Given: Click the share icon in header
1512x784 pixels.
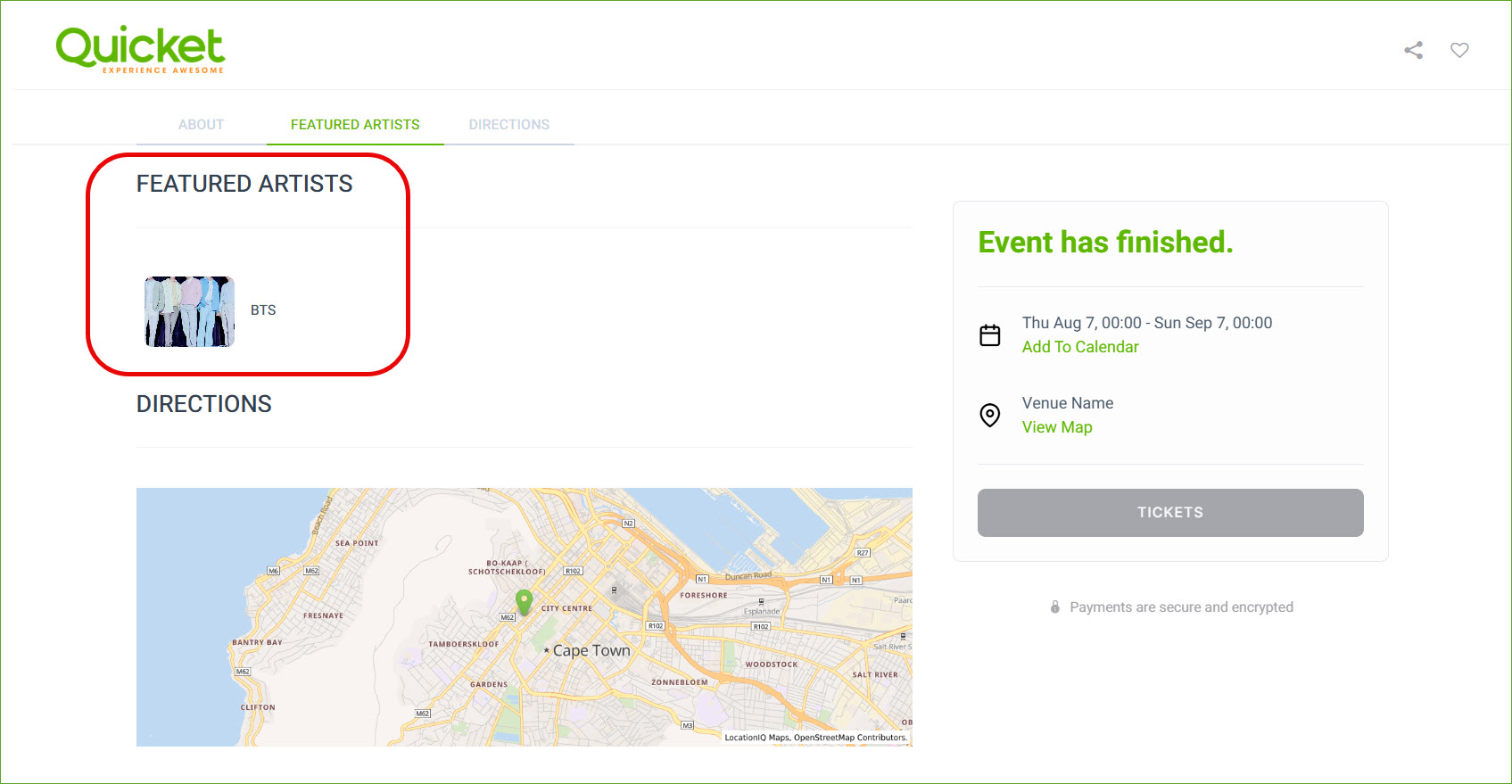Looking at the screenshot, I should tap(1413, 50).
